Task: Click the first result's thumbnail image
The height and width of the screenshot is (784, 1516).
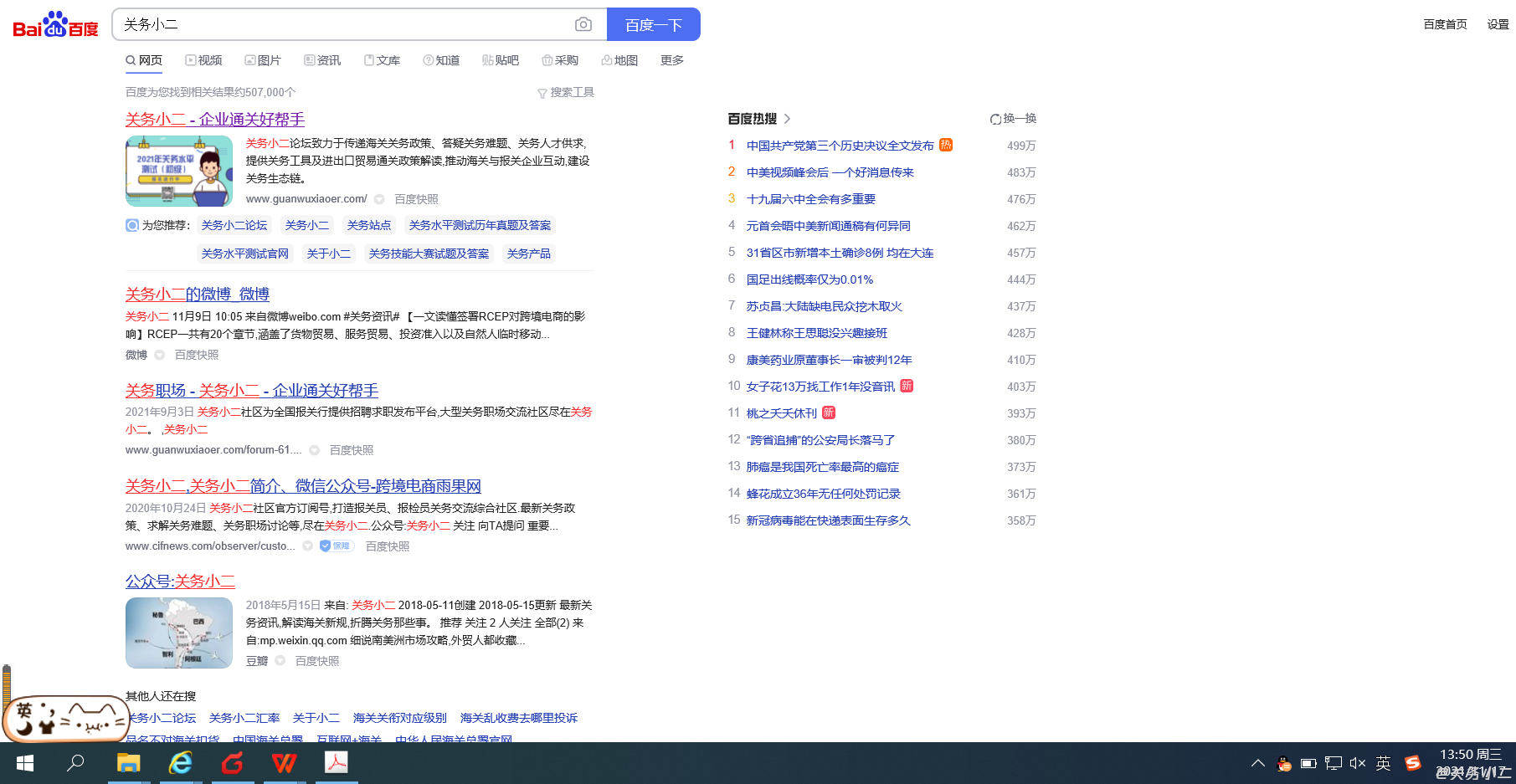Action: [x=179, y=171]
